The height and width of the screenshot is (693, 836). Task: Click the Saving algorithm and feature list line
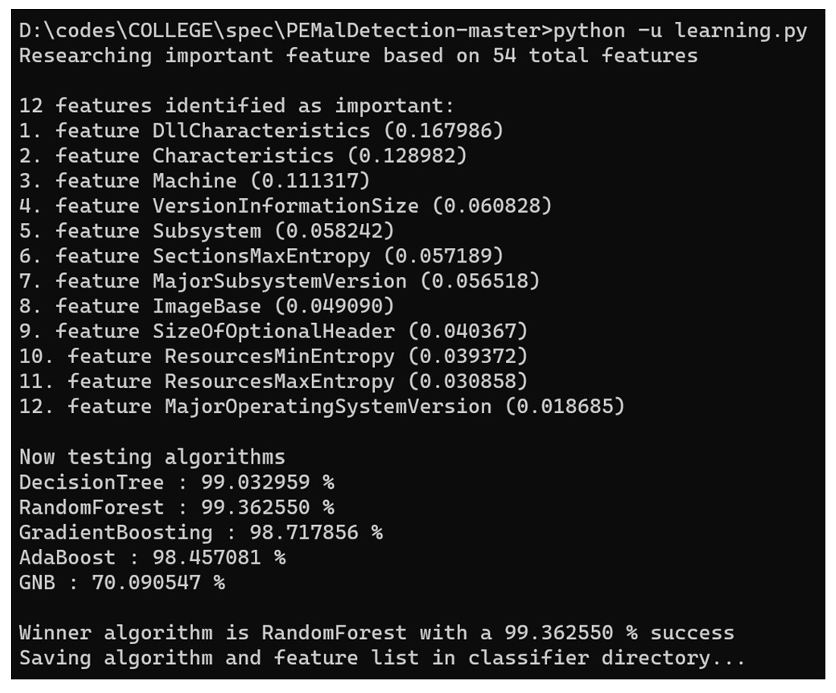[x=382, y=658]
